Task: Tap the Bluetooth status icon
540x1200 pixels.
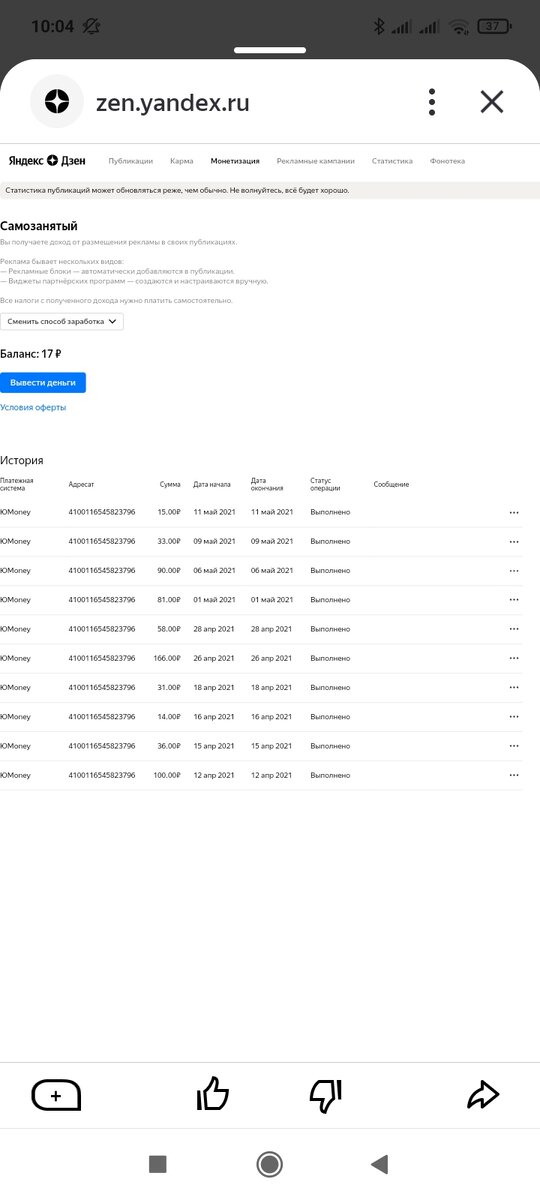Action: pos(379,26)
